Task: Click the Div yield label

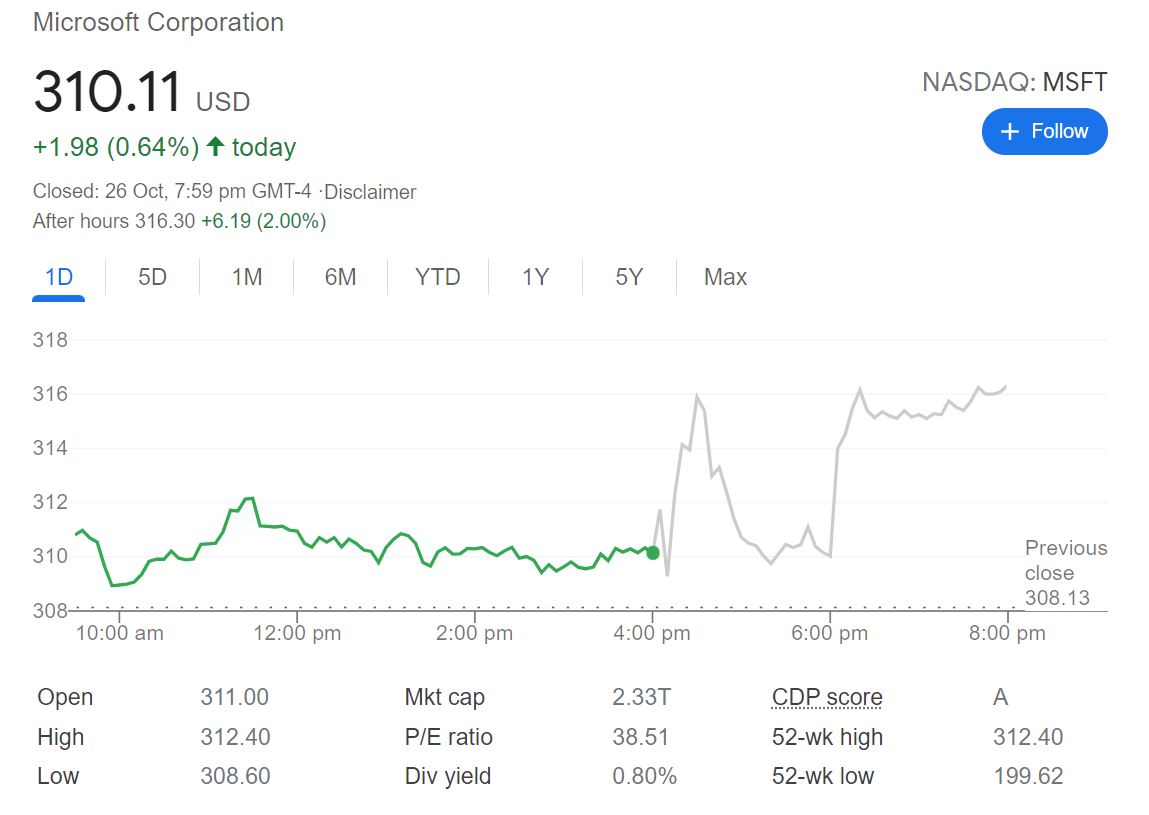Action: (x=448, y=775)
